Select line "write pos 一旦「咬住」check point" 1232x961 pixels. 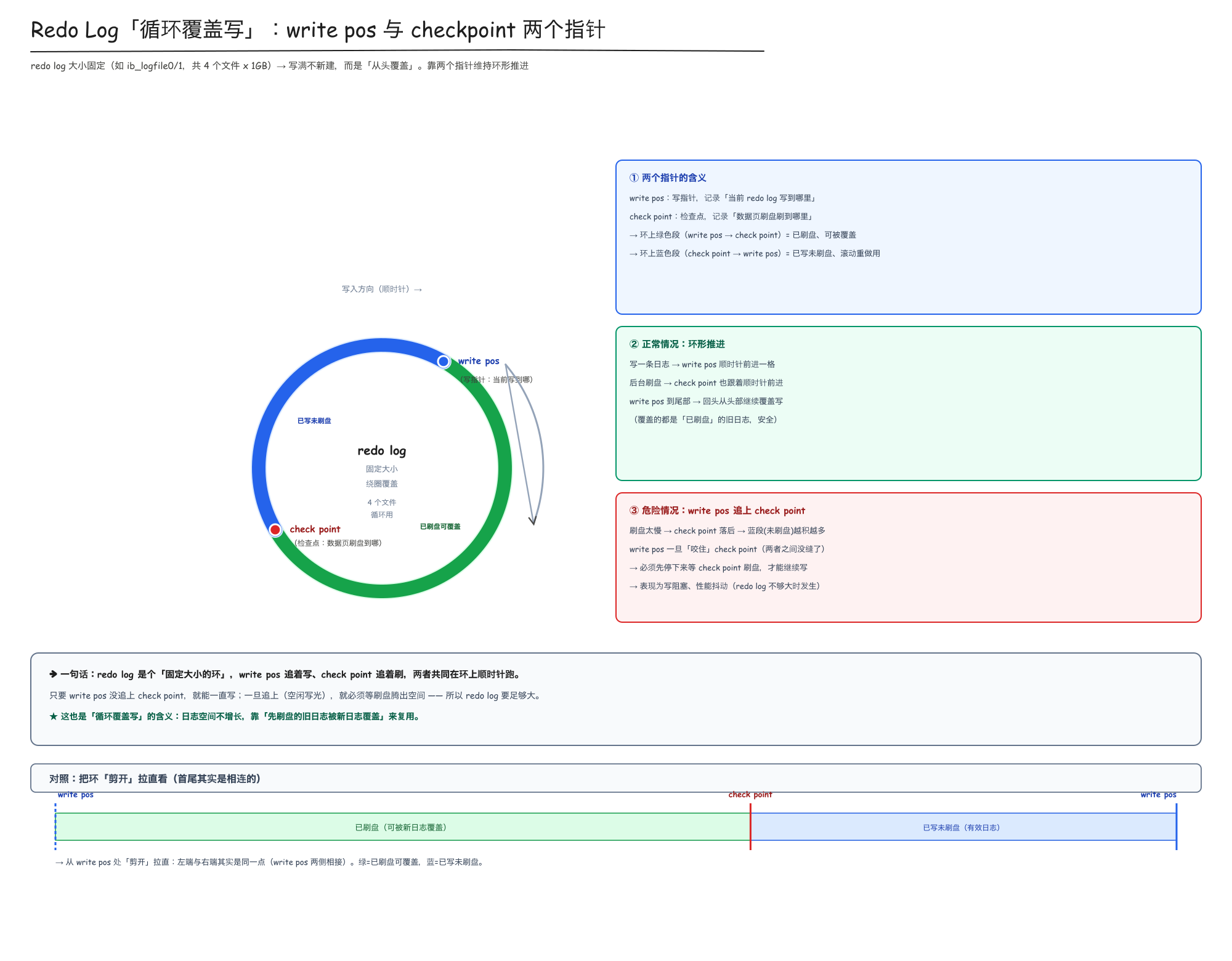tap(727, 549)
